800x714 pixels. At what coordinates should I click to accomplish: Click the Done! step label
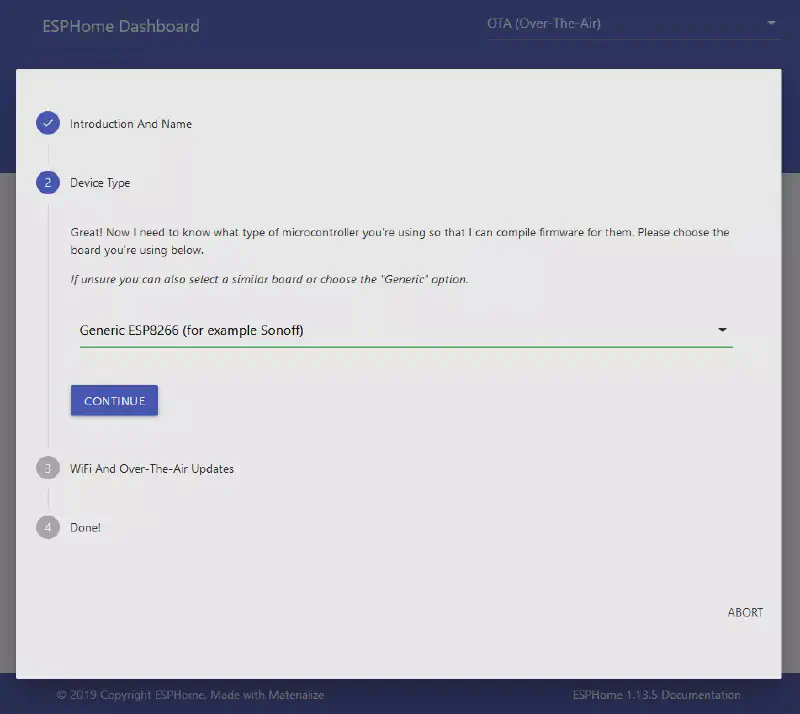[x=85, y=527]
